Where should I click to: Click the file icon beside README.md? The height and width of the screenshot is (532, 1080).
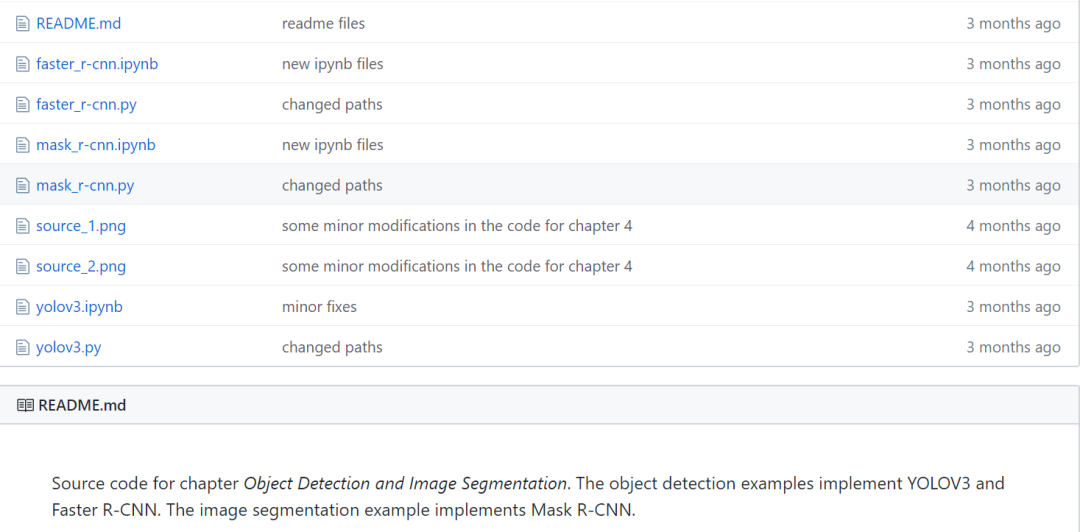pyautogui.click(x=23, y=23)
